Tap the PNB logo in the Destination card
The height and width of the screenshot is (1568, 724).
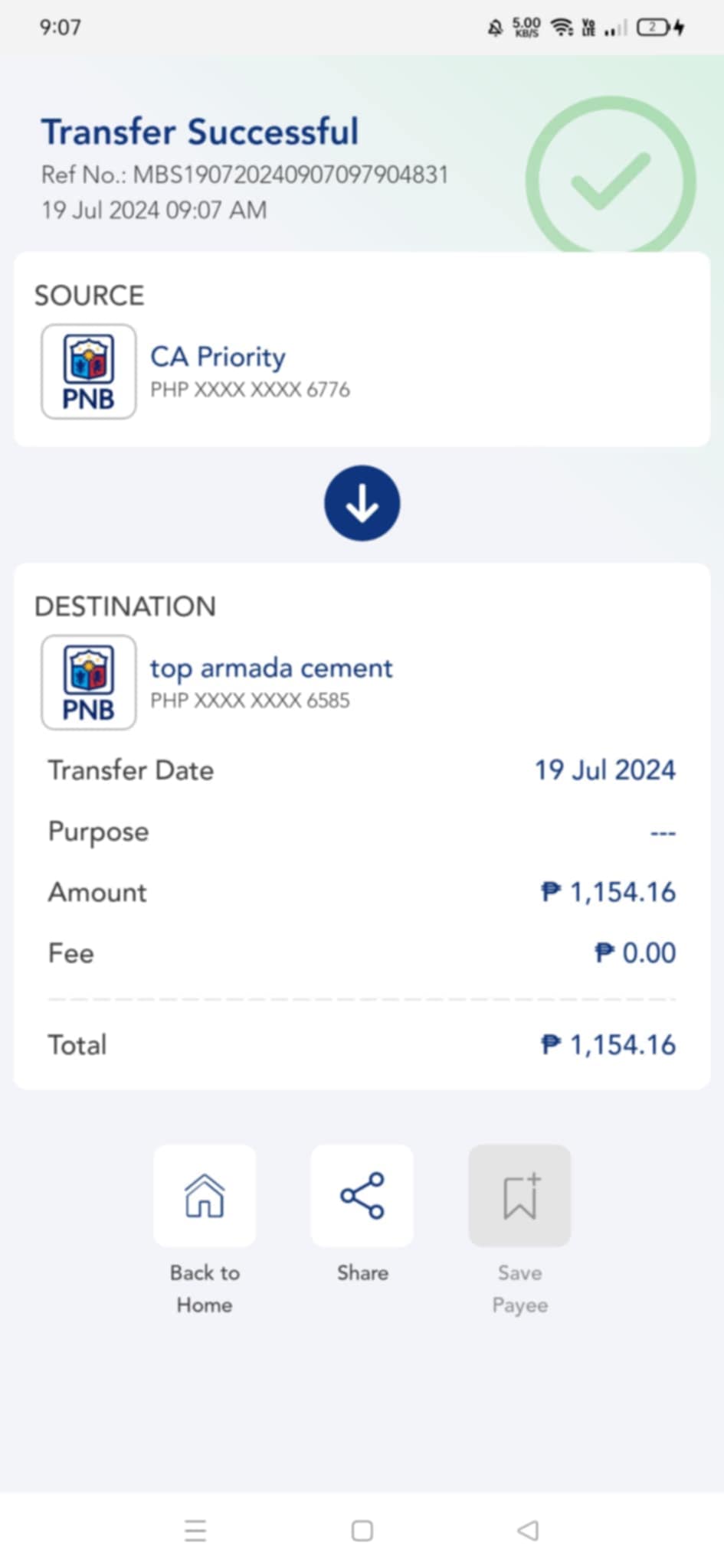(x=89, y=682)
